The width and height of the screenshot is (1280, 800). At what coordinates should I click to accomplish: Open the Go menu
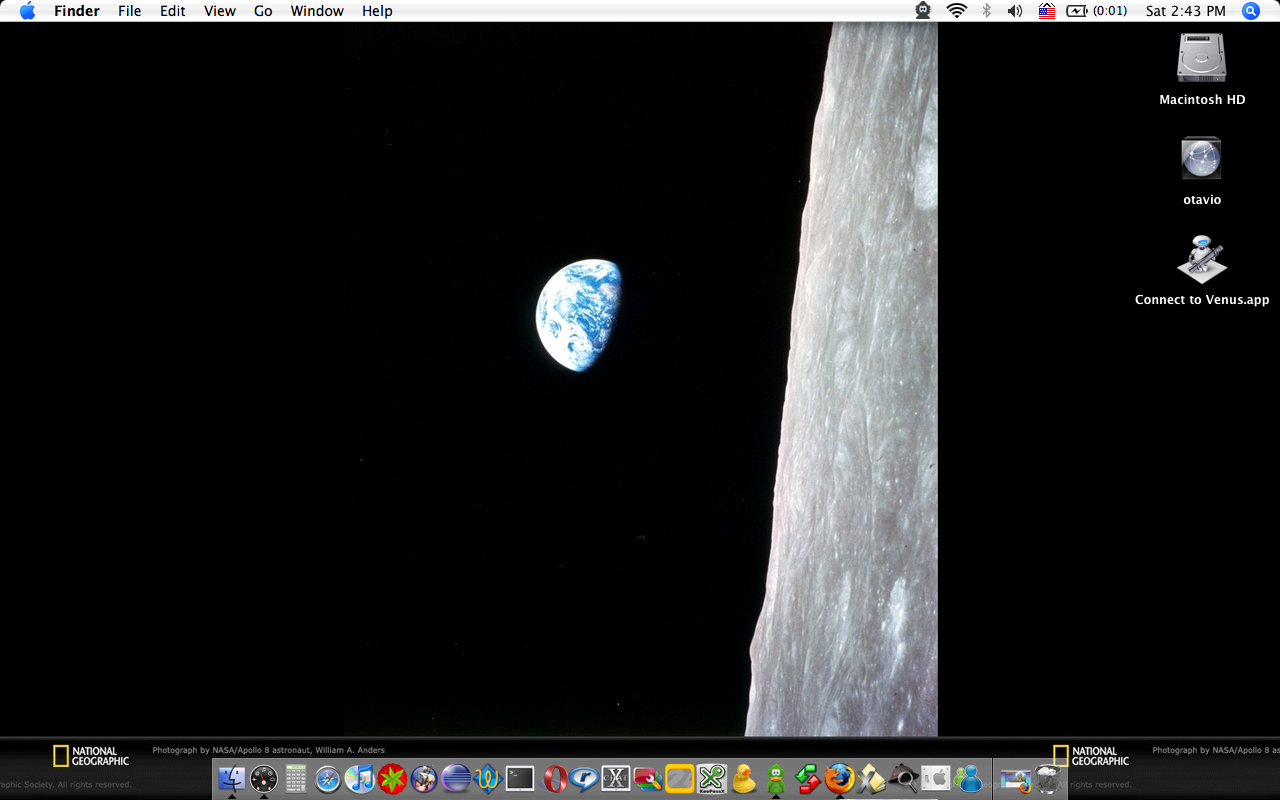[x=263, y=11]
